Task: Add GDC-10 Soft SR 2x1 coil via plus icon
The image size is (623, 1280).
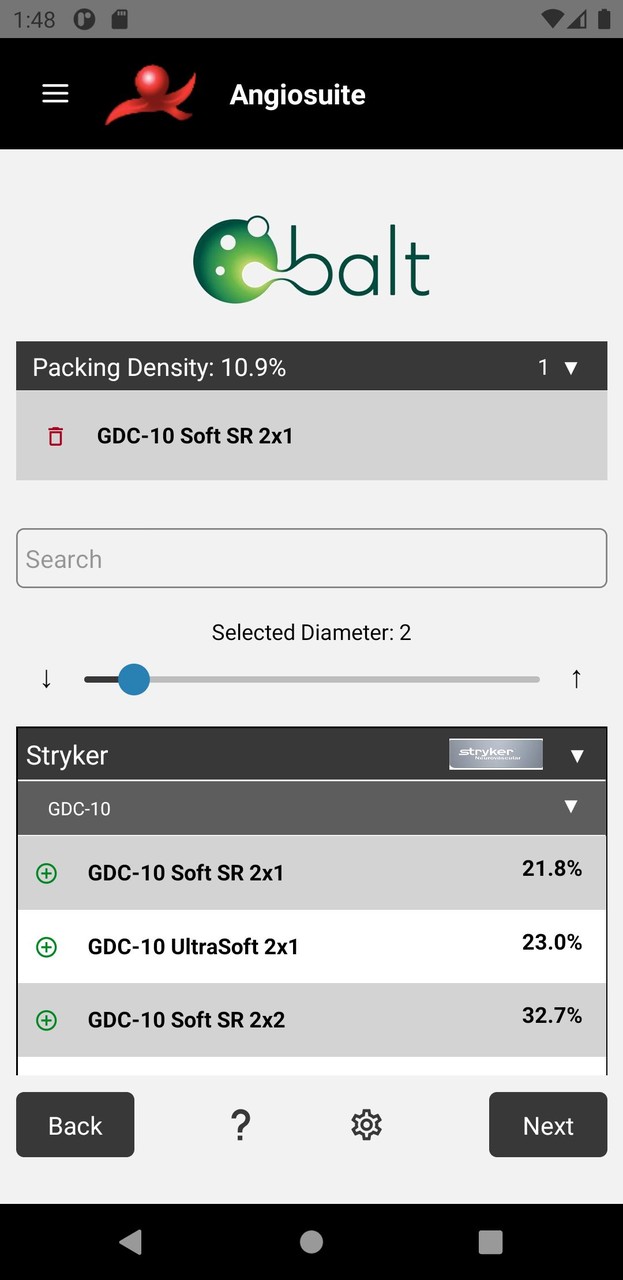Action: pos(46,873)
